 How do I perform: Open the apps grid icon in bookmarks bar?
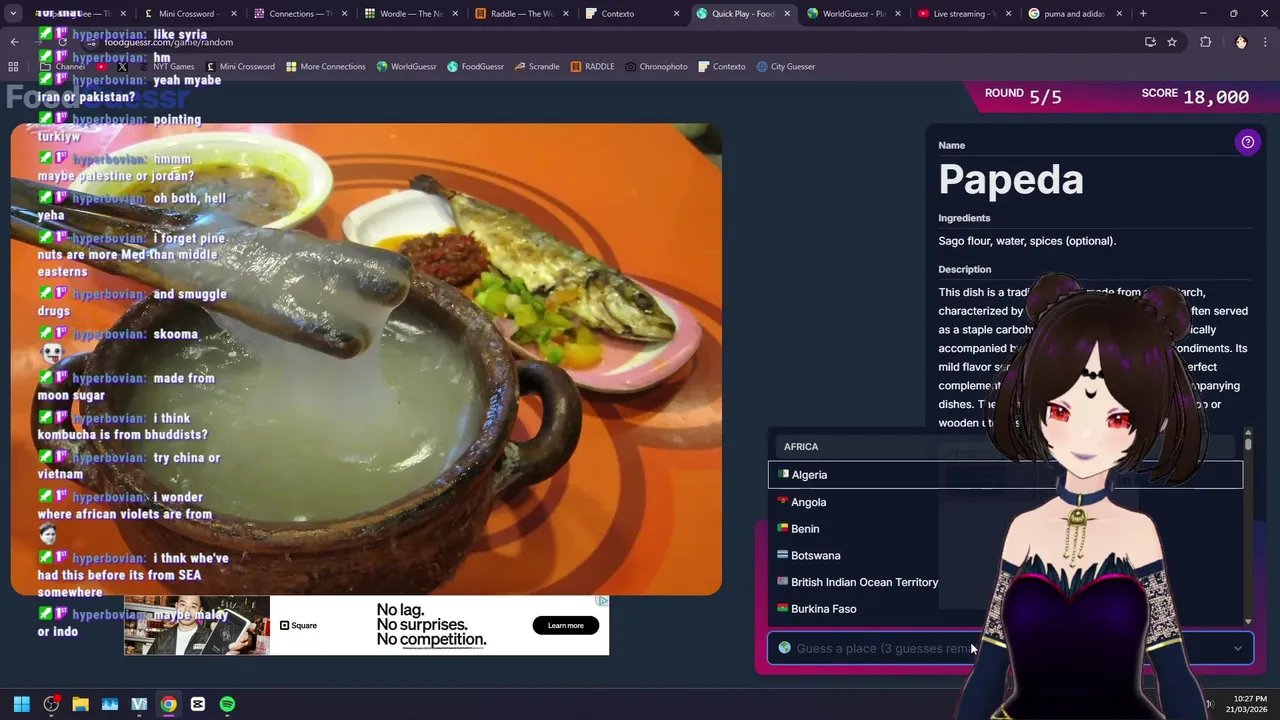(x=13, y=66)
